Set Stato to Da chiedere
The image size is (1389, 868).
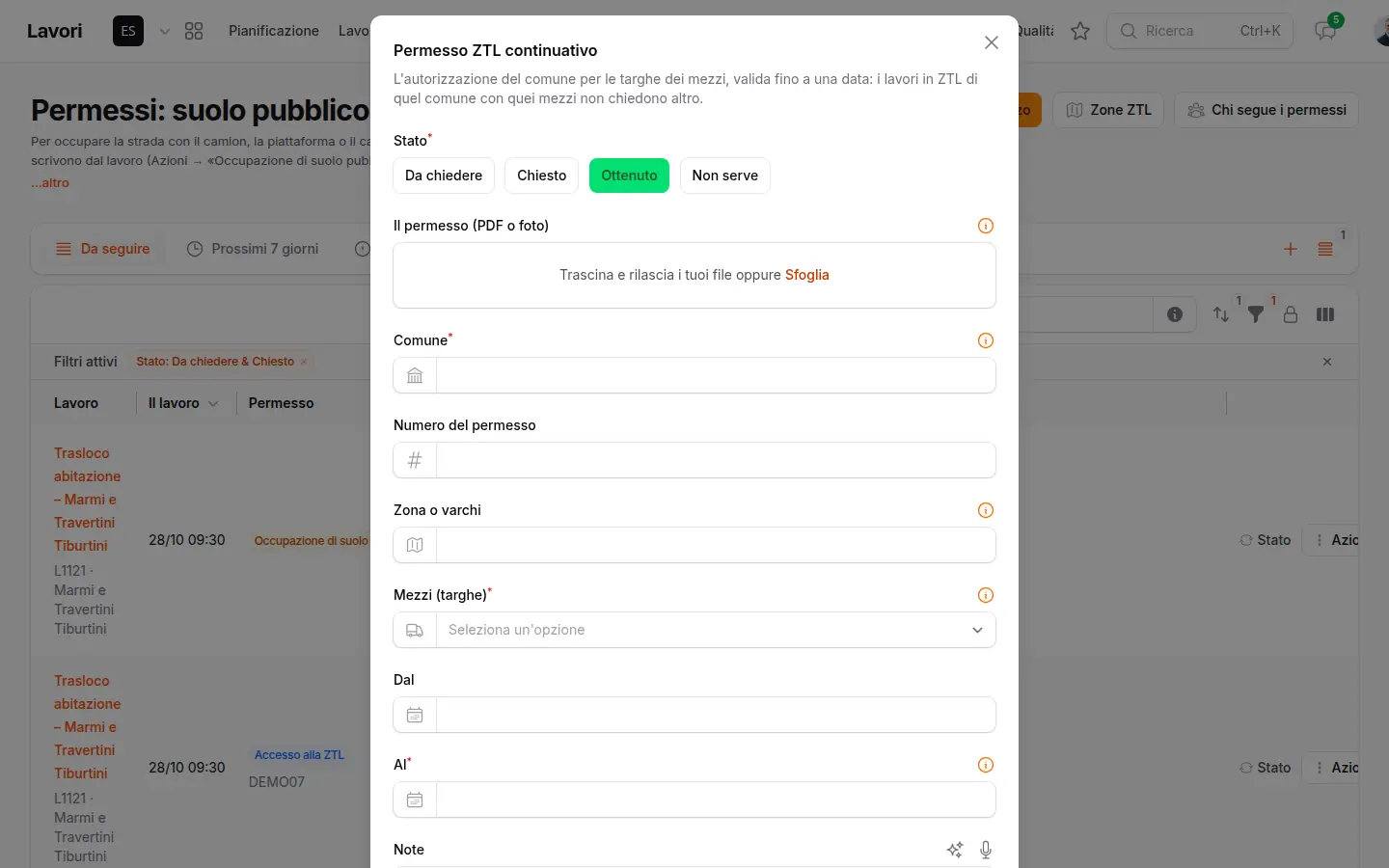point(444,176)
